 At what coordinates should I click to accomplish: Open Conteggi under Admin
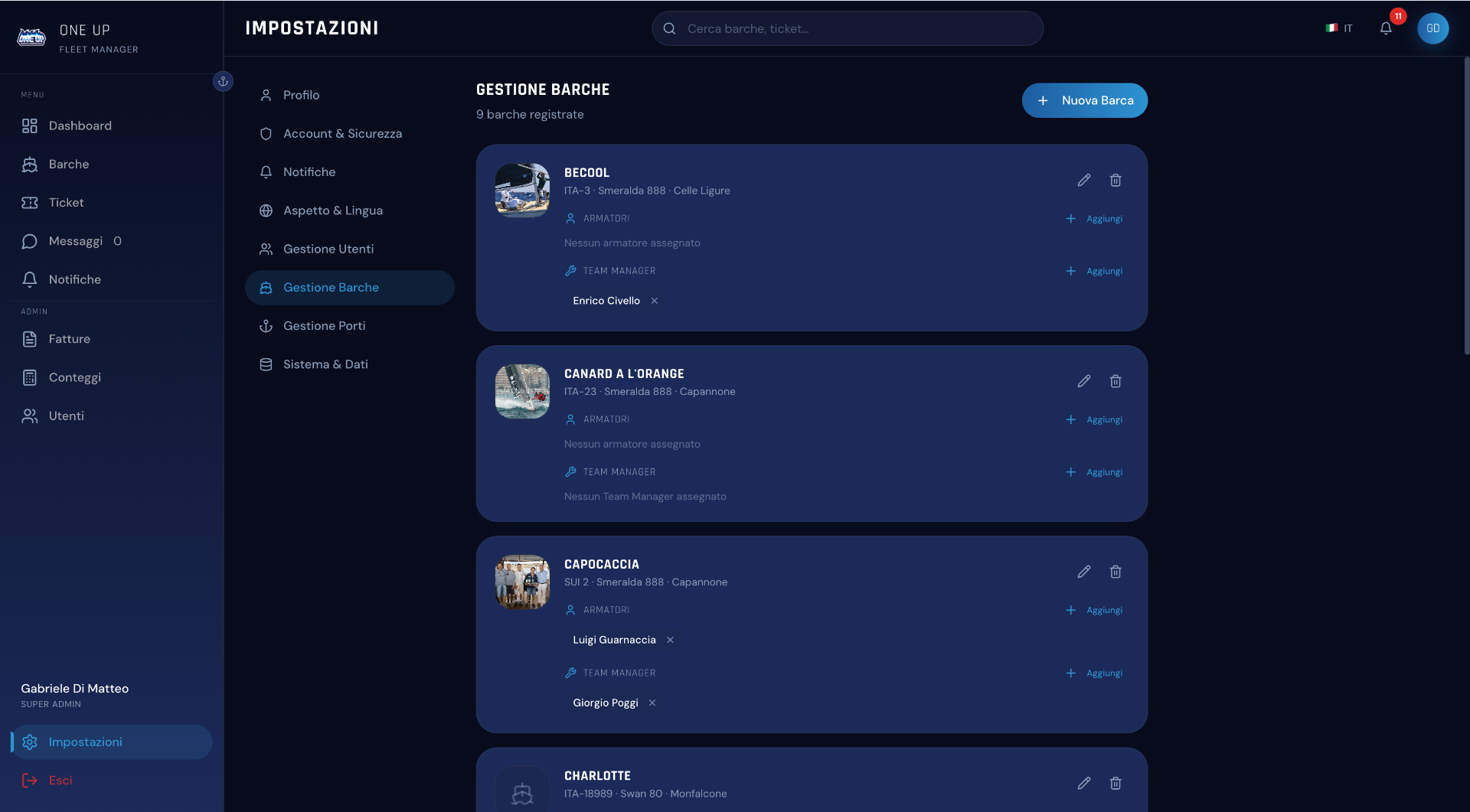coord(112,377)
